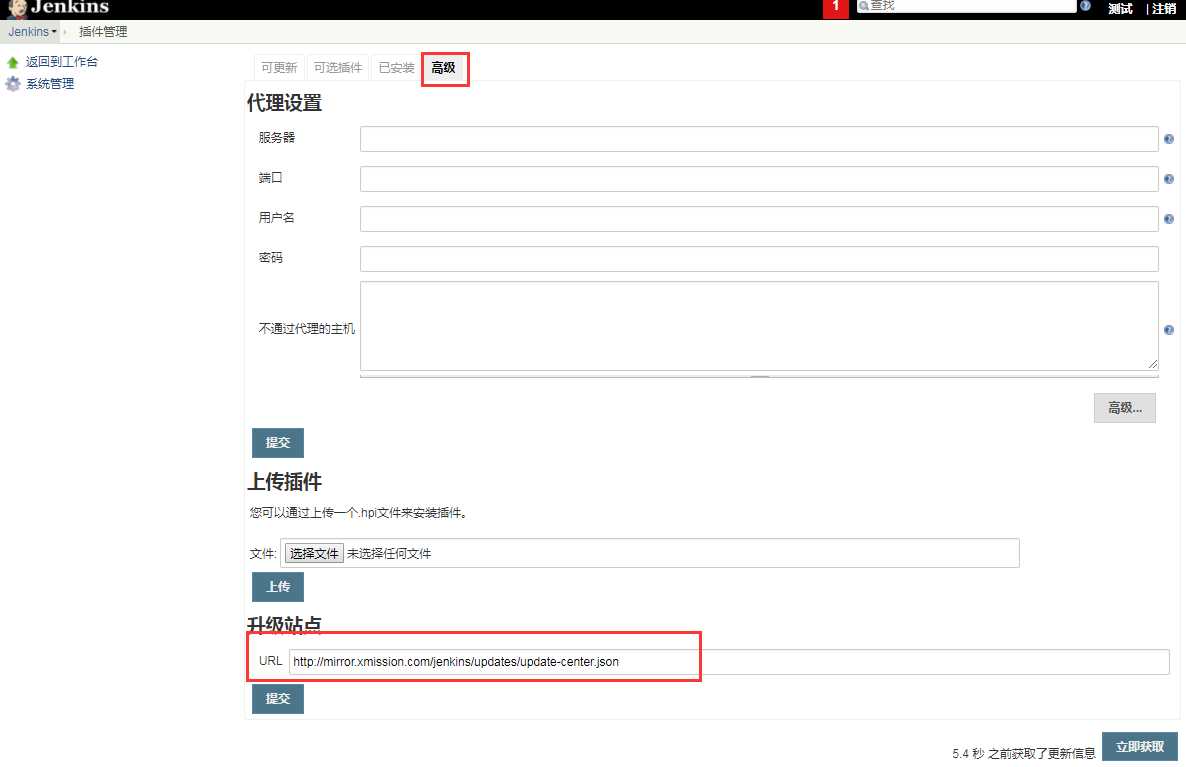1186x767 pixels.
Task: Click the update site URL field
Action: coord(729,662)
